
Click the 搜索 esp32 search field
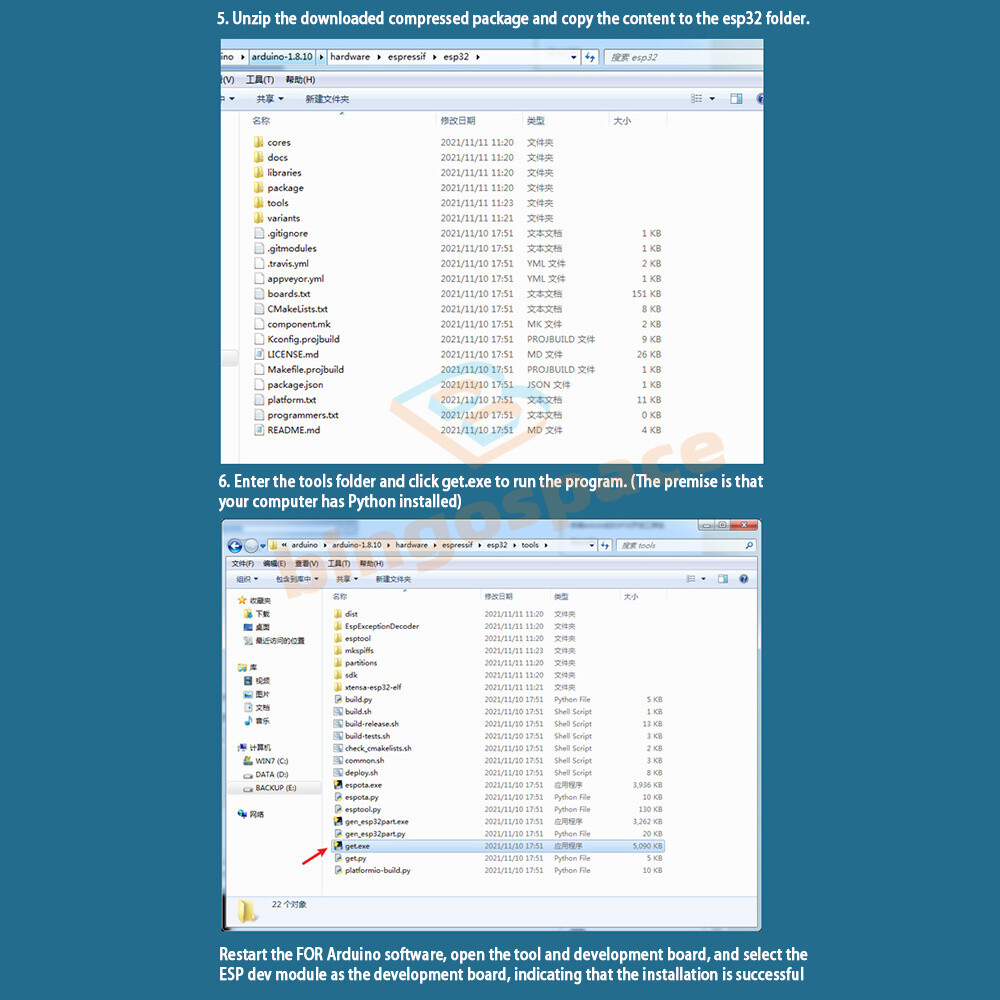[683, 57]
